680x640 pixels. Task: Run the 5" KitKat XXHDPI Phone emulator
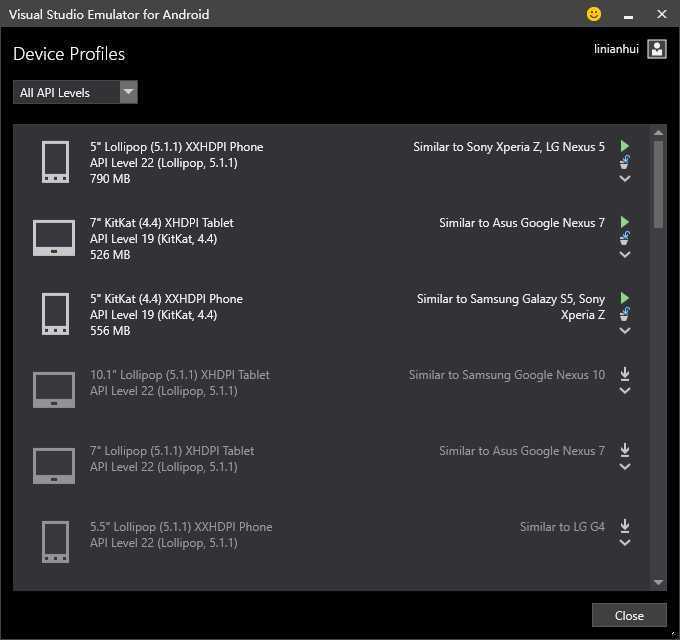tap(625, 298)
